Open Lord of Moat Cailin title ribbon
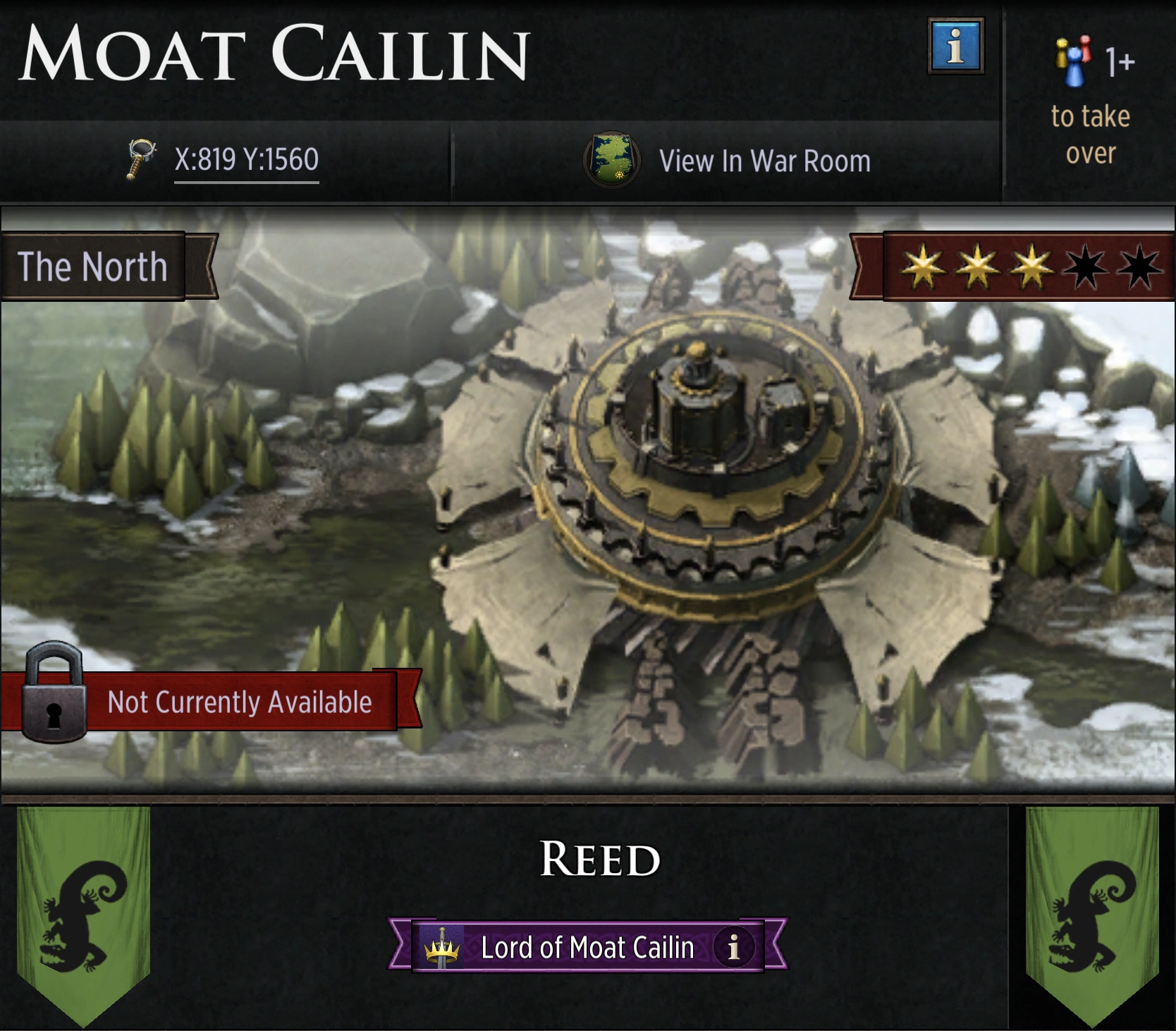Viewport: 1176px width, 1031px height. click(587, 946)
